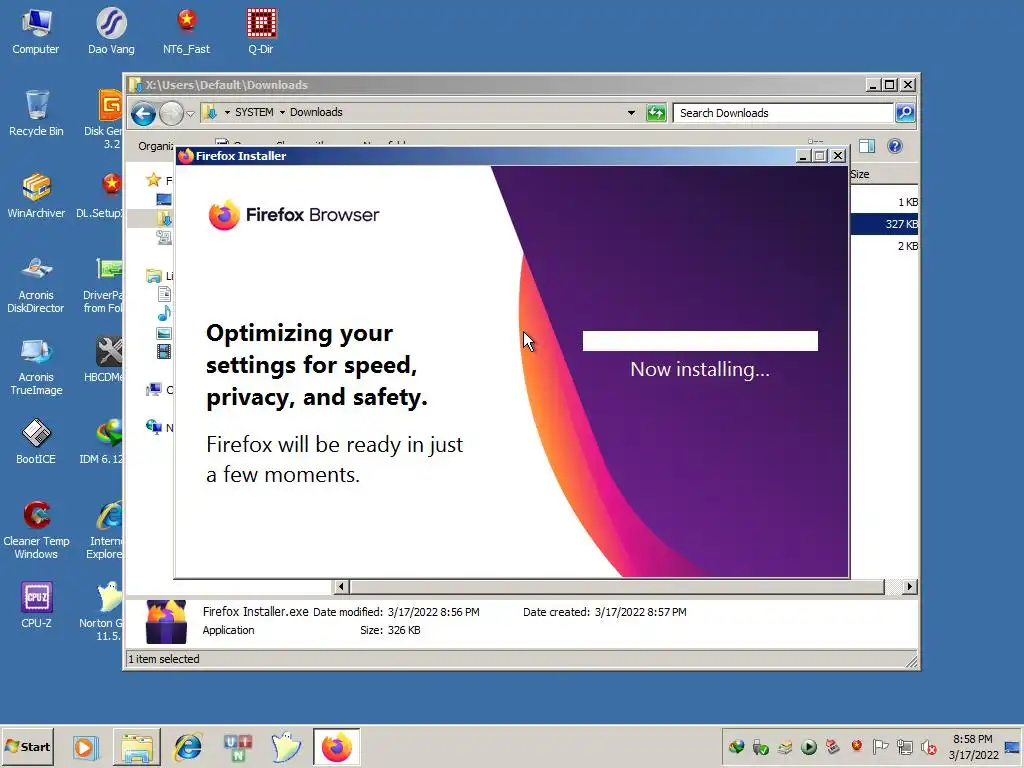Image resolution: width=1024 pixels, height=768 pixels.
Task: Toggle the Explorer preview pane button
Action: pyautogui.click(x=867, y=146)
